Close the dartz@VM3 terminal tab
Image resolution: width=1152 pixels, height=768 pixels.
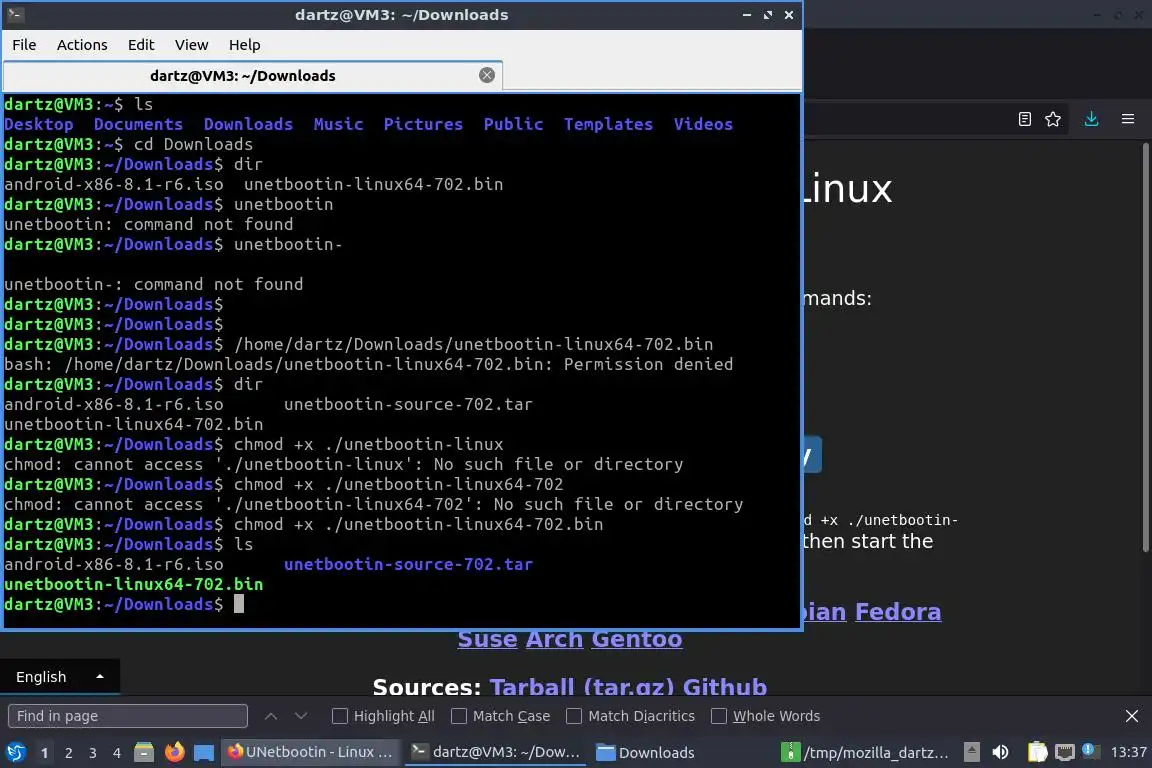click(486, 75)
